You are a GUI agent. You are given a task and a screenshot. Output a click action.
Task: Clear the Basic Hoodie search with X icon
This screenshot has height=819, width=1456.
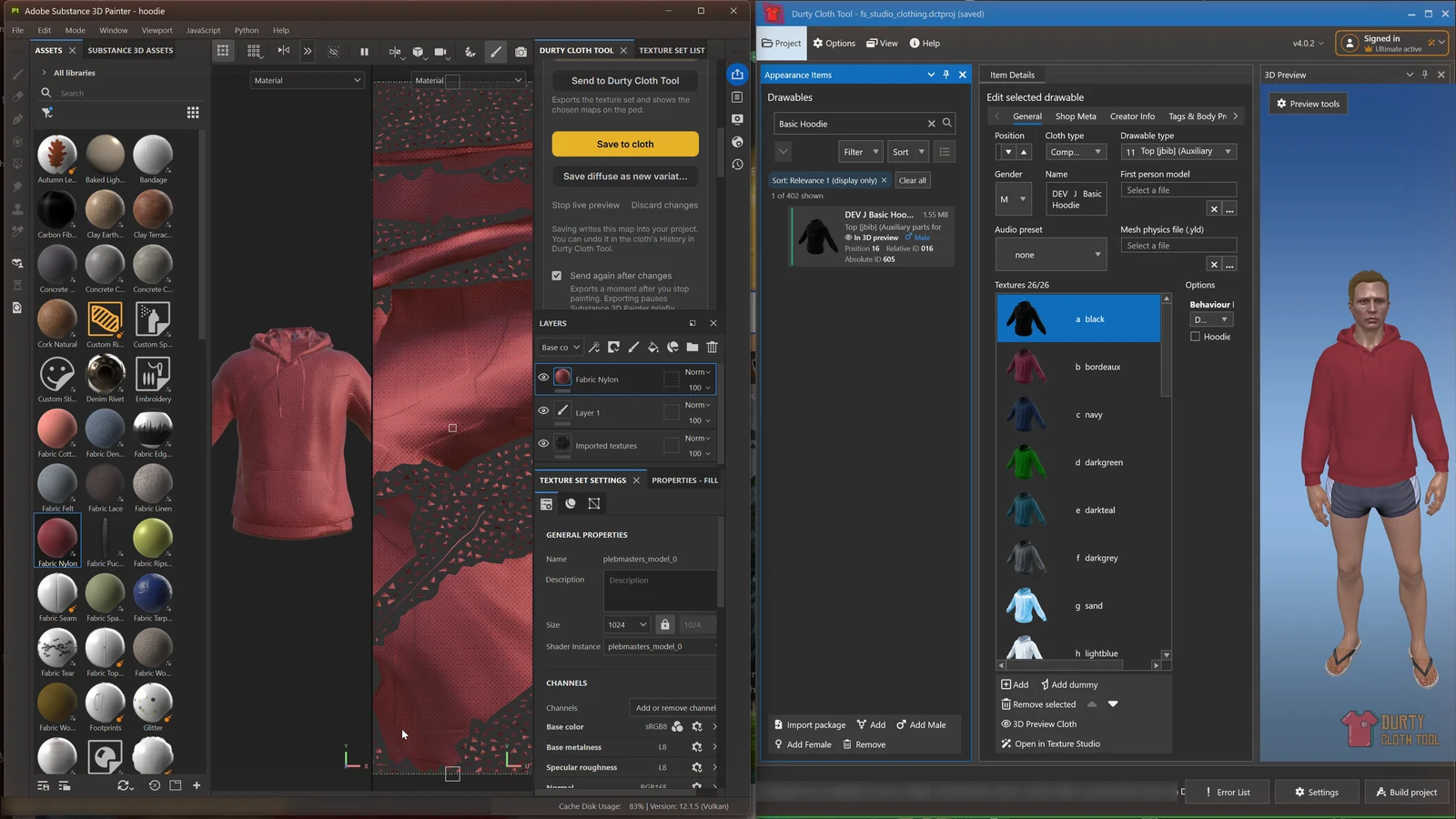(x=931, y=124)
